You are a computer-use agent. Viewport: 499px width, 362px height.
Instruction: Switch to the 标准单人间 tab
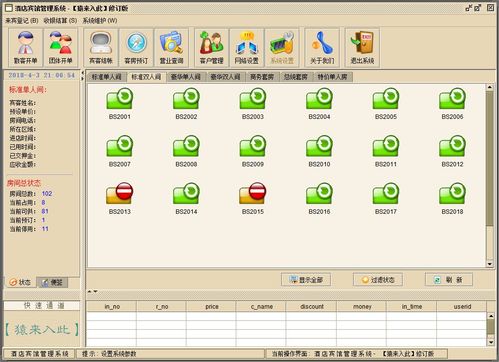(x=107, y=77)
